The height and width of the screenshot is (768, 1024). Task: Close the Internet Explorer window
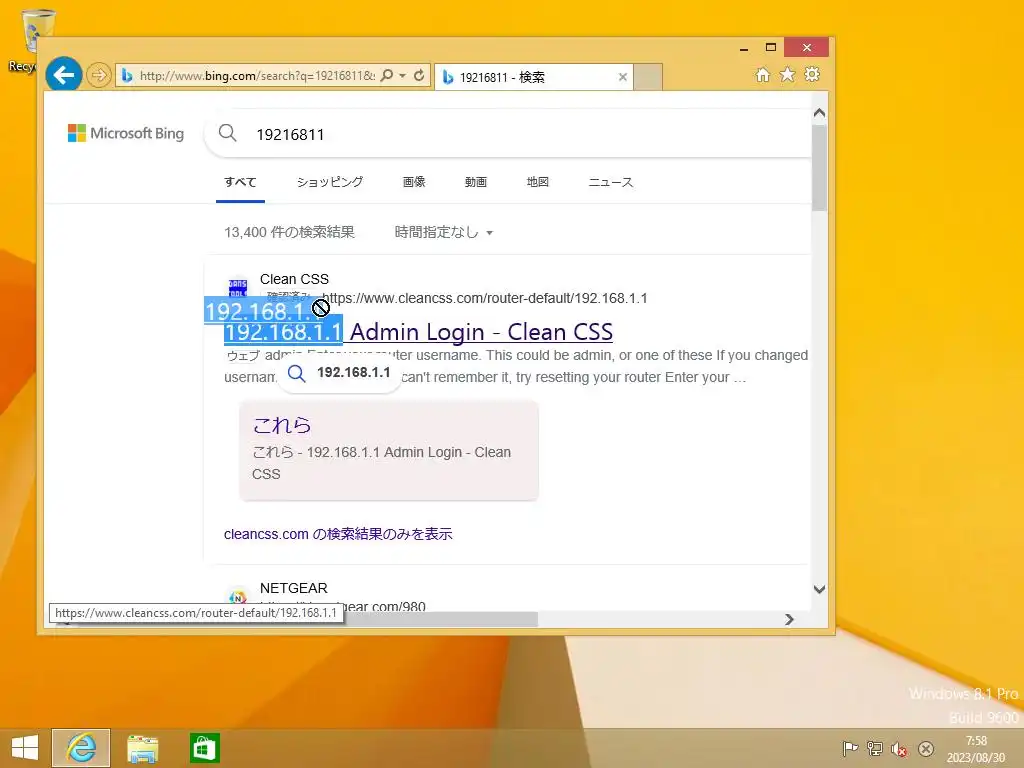point(807,48)
